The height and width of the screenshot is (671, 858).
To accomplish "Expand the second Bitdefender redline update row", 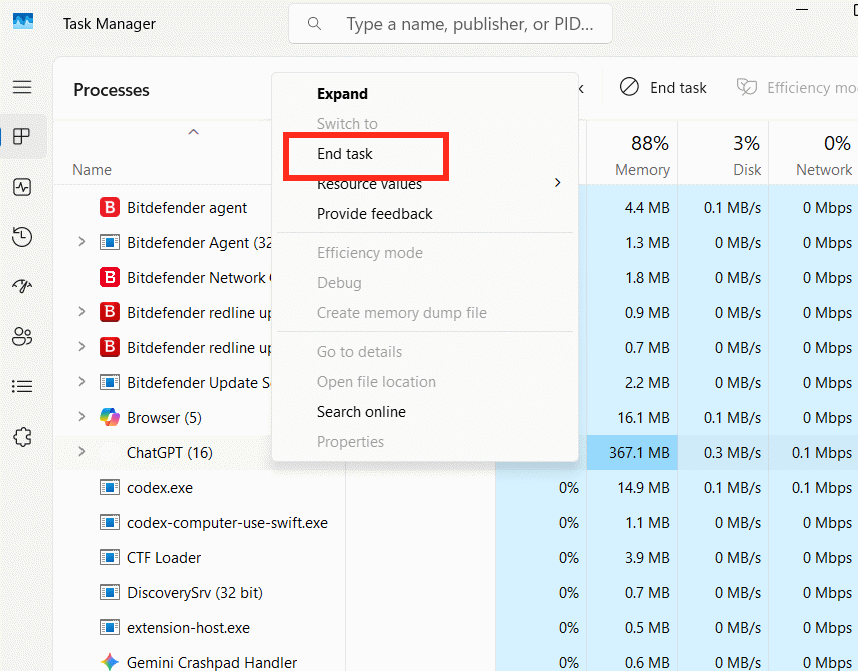I will click(x=82, y=346).
